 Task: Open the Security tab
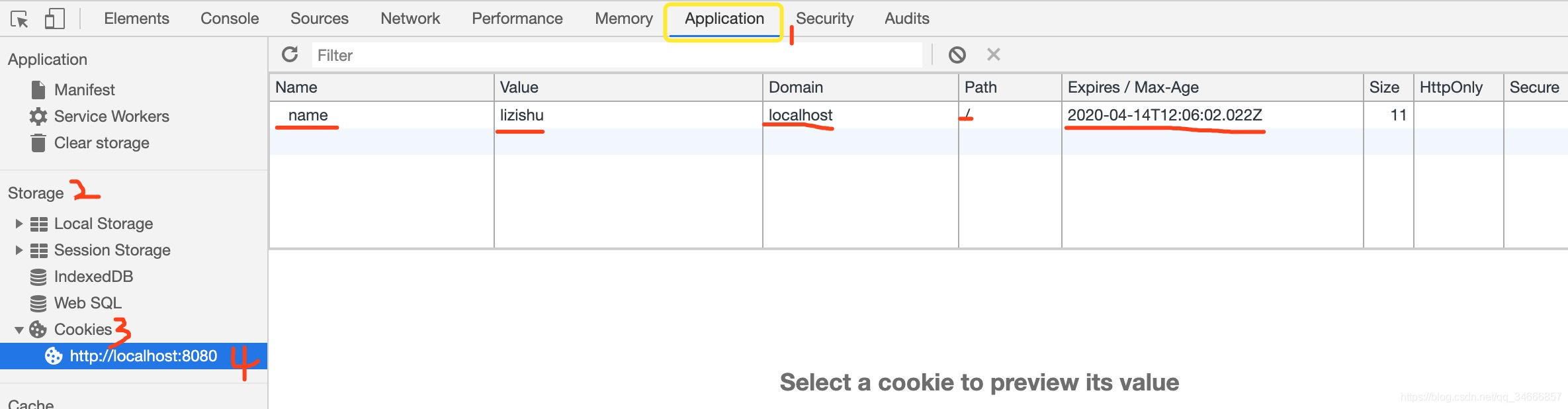point(824,18)
